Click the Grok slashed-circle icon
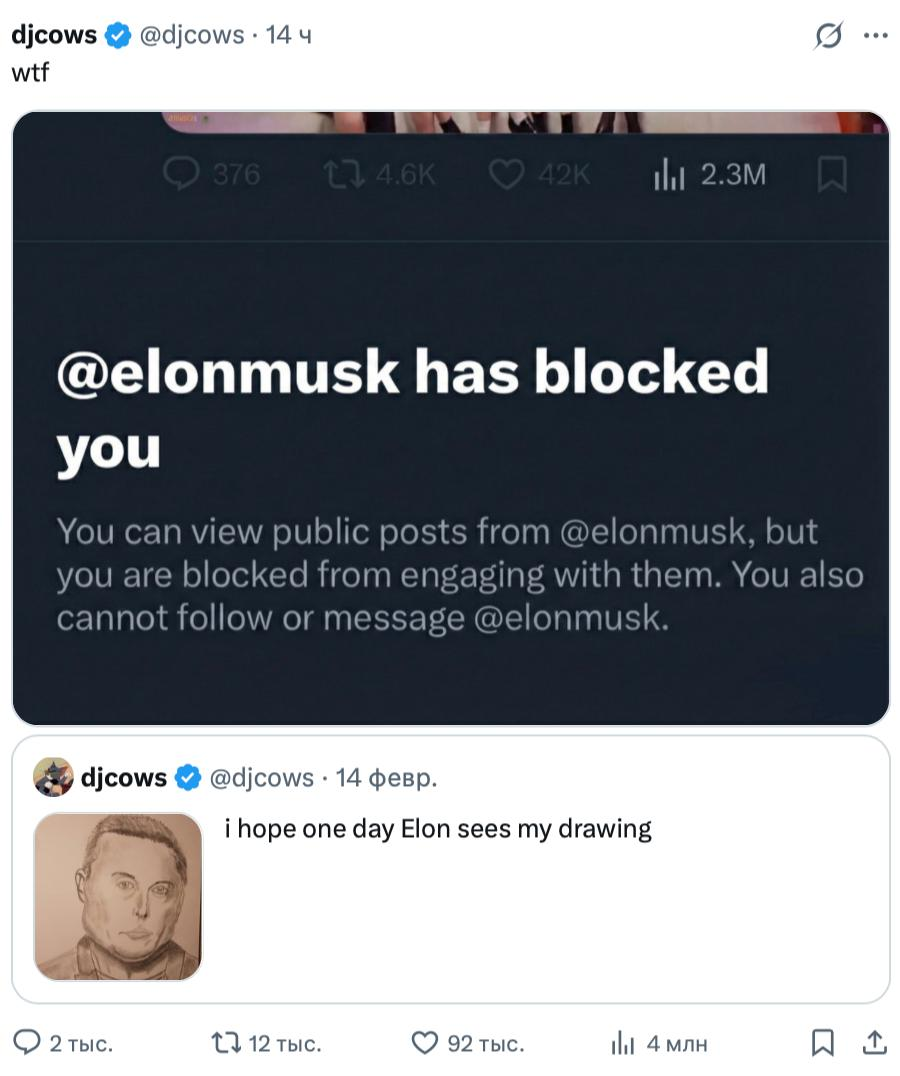900x1076 pixels. 828,36
